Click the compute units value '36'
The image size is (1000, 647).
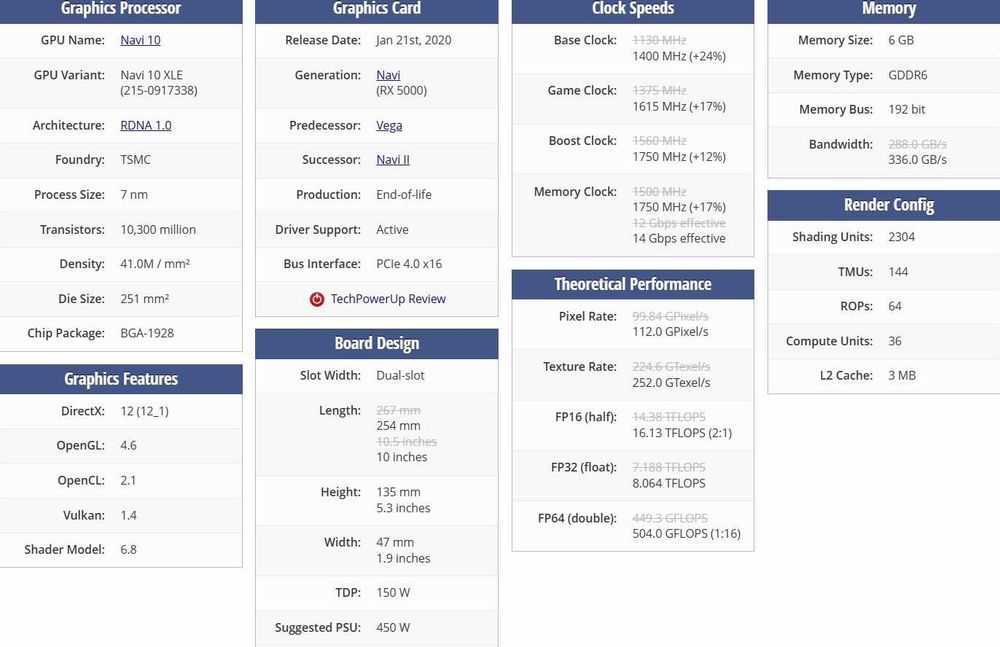pyautogui.click(x=895, y=341)
